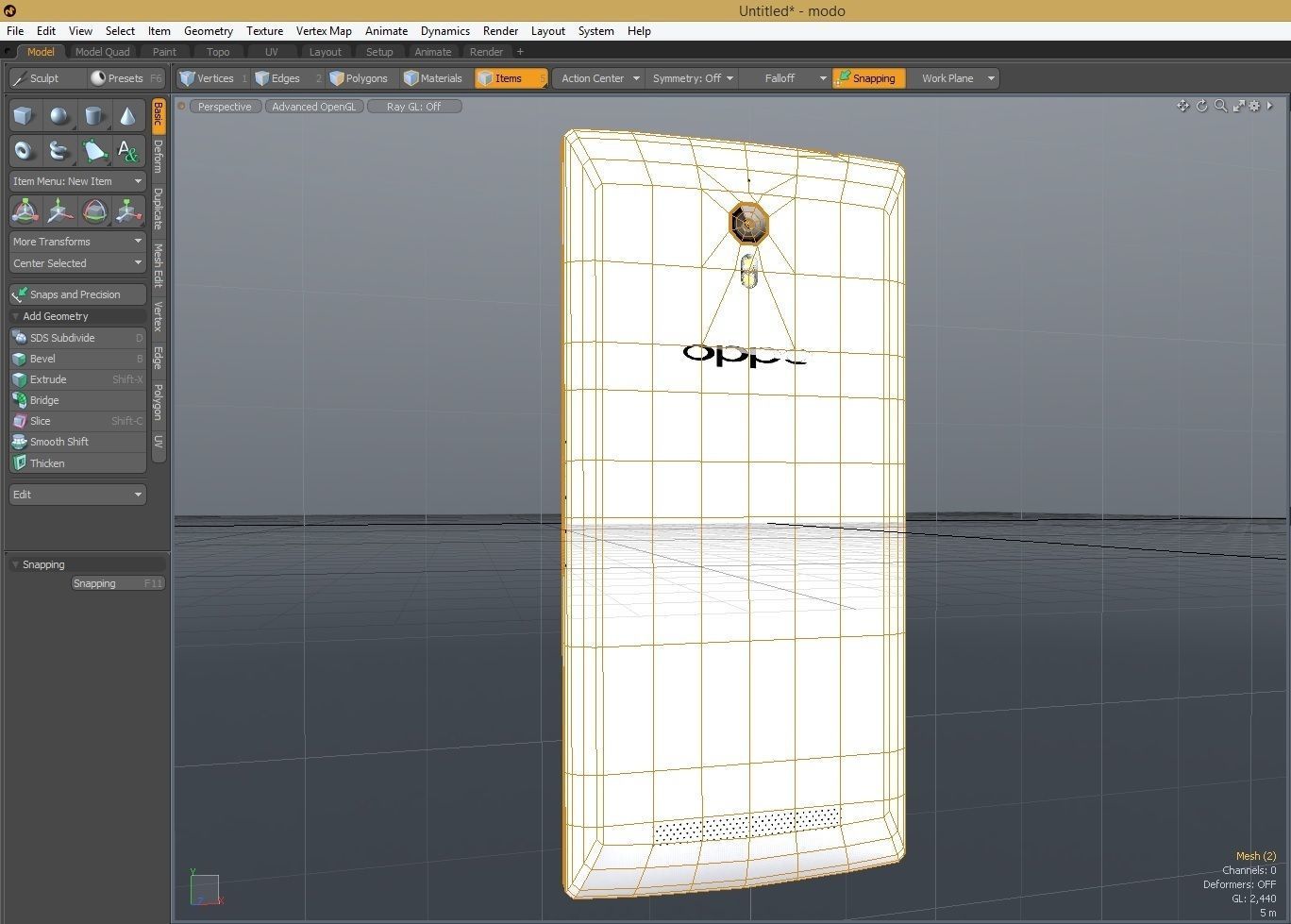
Task: Activate the Scale tool icon
Action: pyautogui.click(x=127, y=211)
